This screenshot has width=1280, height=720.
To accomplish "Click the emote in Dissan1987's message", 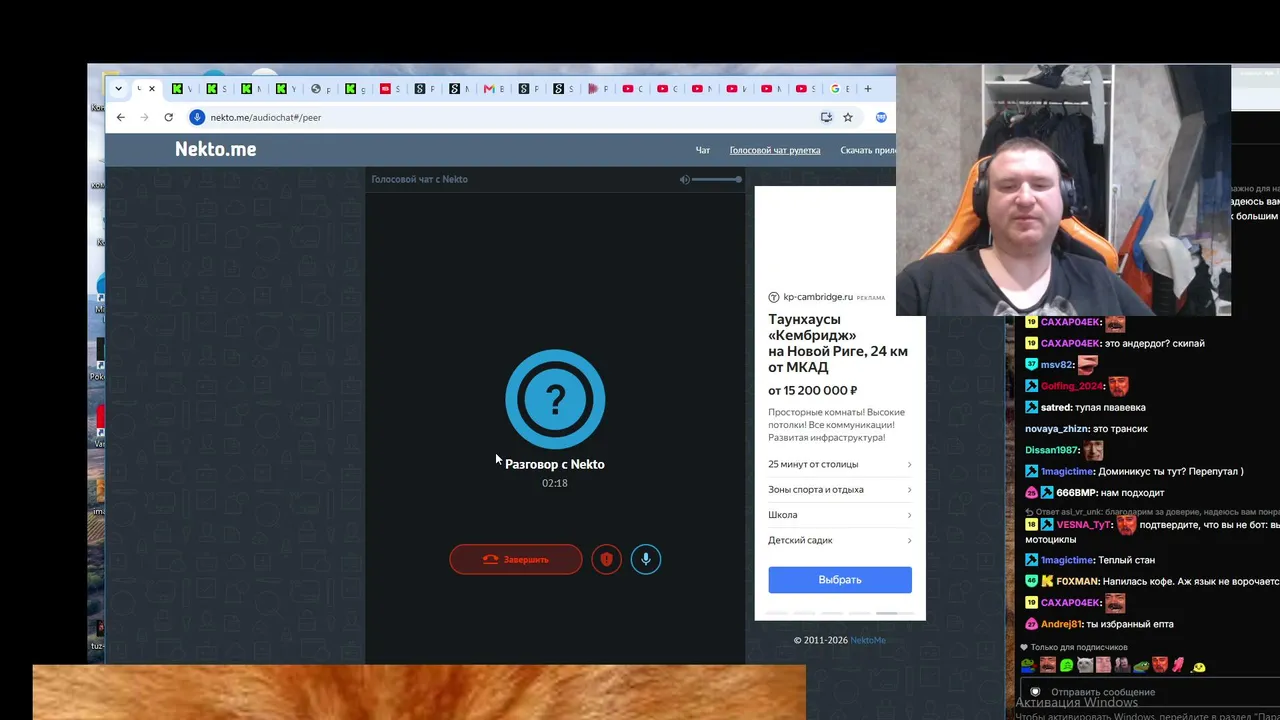I will coord(1094,450).
